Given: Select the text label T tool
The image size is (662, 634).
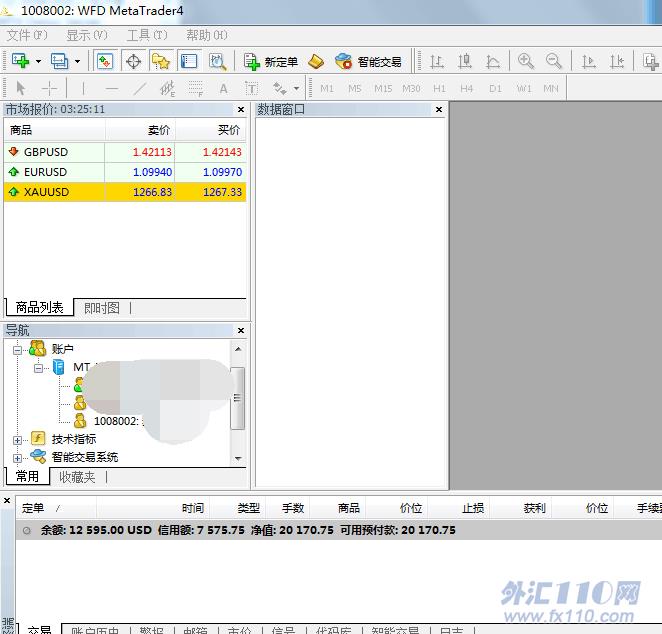Looking at the screenshot, I should (x=252, y=89).
